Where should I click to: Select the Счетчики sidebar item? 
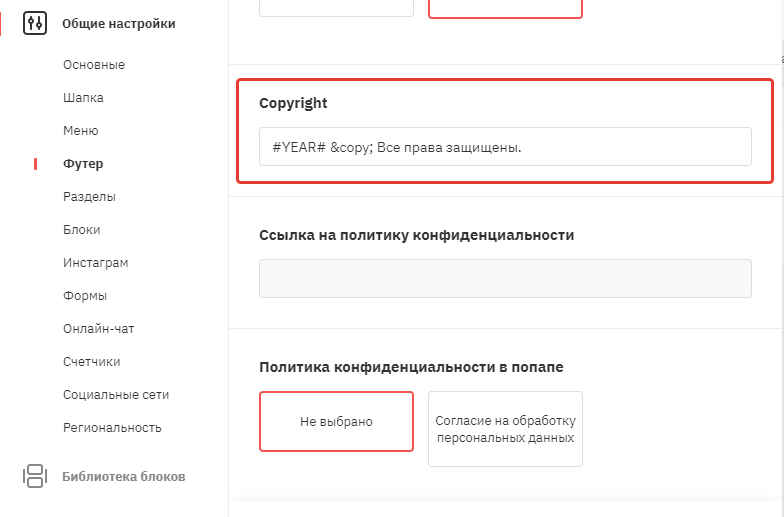[92, 362]
